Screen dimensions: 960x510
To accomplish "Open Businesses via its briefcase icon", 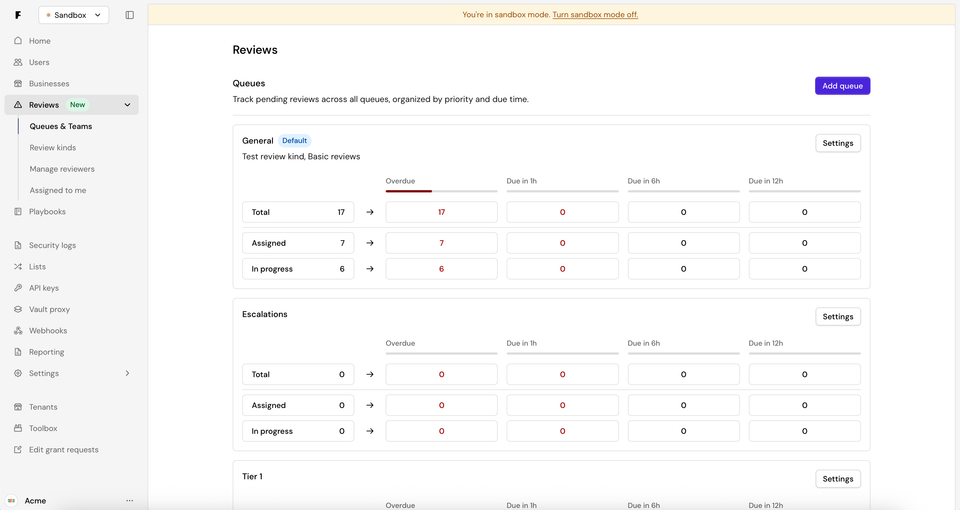I will 18,84.
